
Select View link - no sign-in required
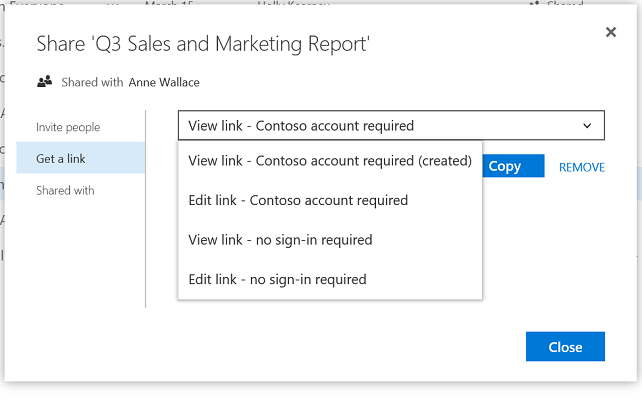pos(280,240)
